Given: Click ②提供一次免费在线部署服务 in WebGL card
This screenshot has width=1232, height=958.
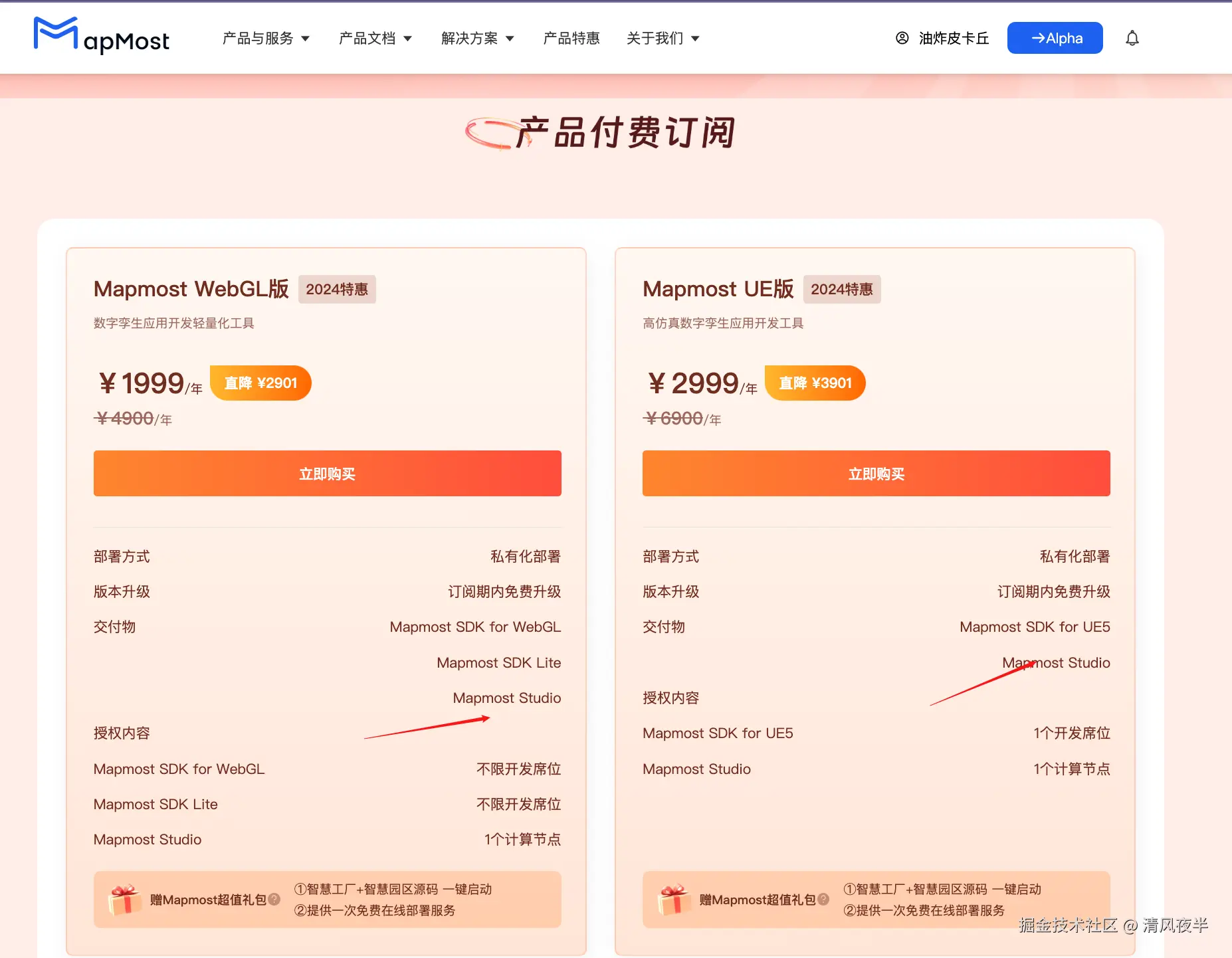Looking at the screenshot, I should click(375, 910).
